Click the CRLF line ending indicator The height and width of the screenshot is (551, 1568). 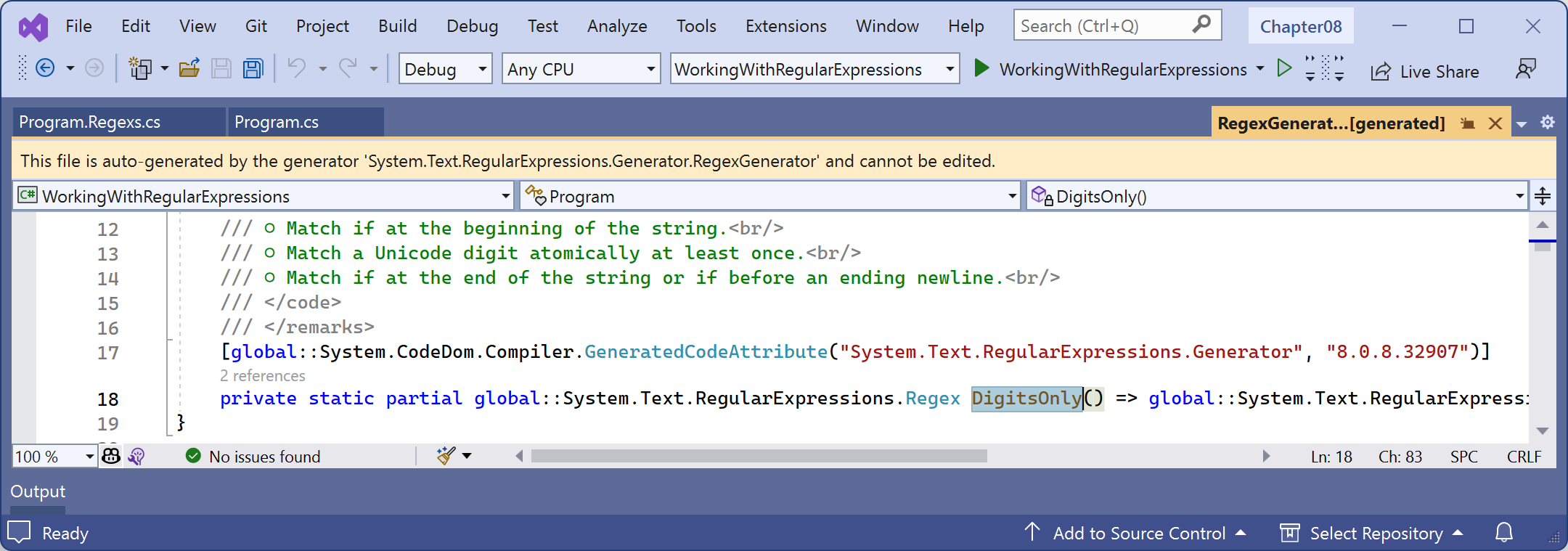(1524, 457)
